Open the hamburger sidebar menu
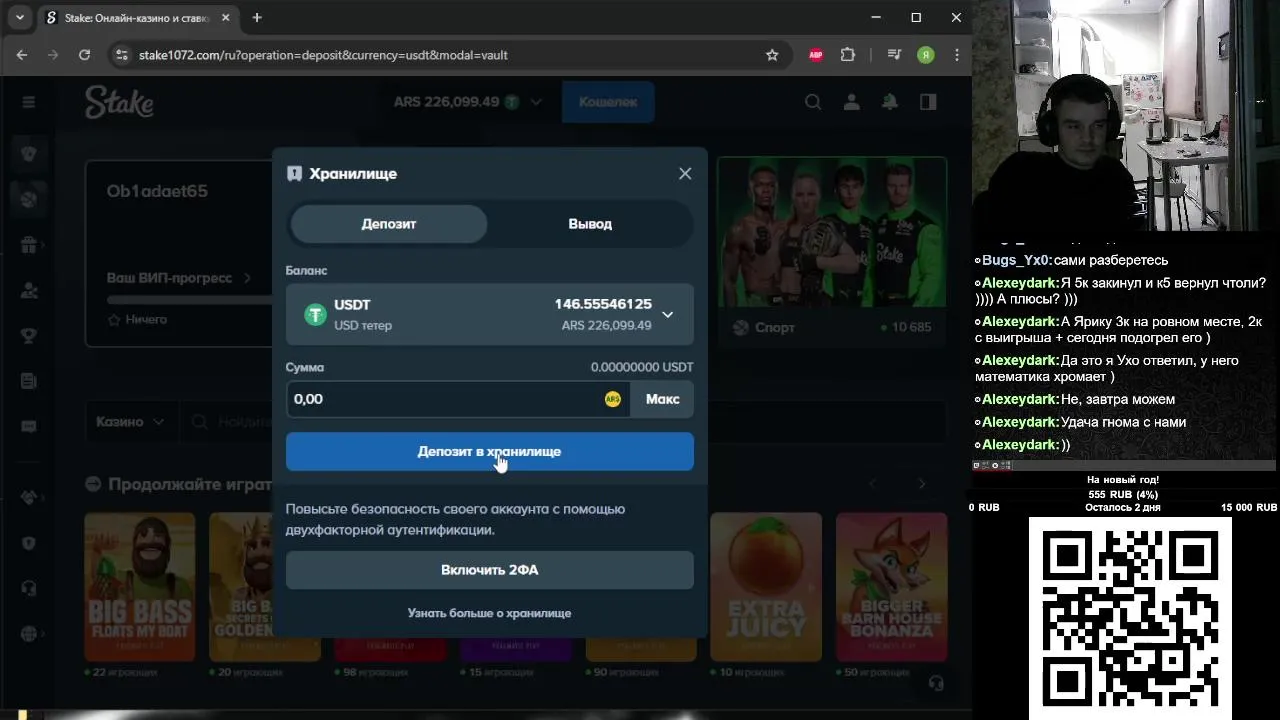 pos(28,102)
